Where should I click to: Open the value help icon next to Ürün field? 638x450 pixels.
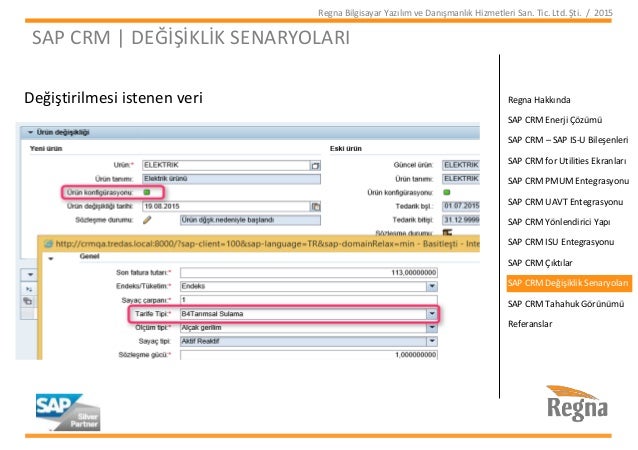(315, 166)
